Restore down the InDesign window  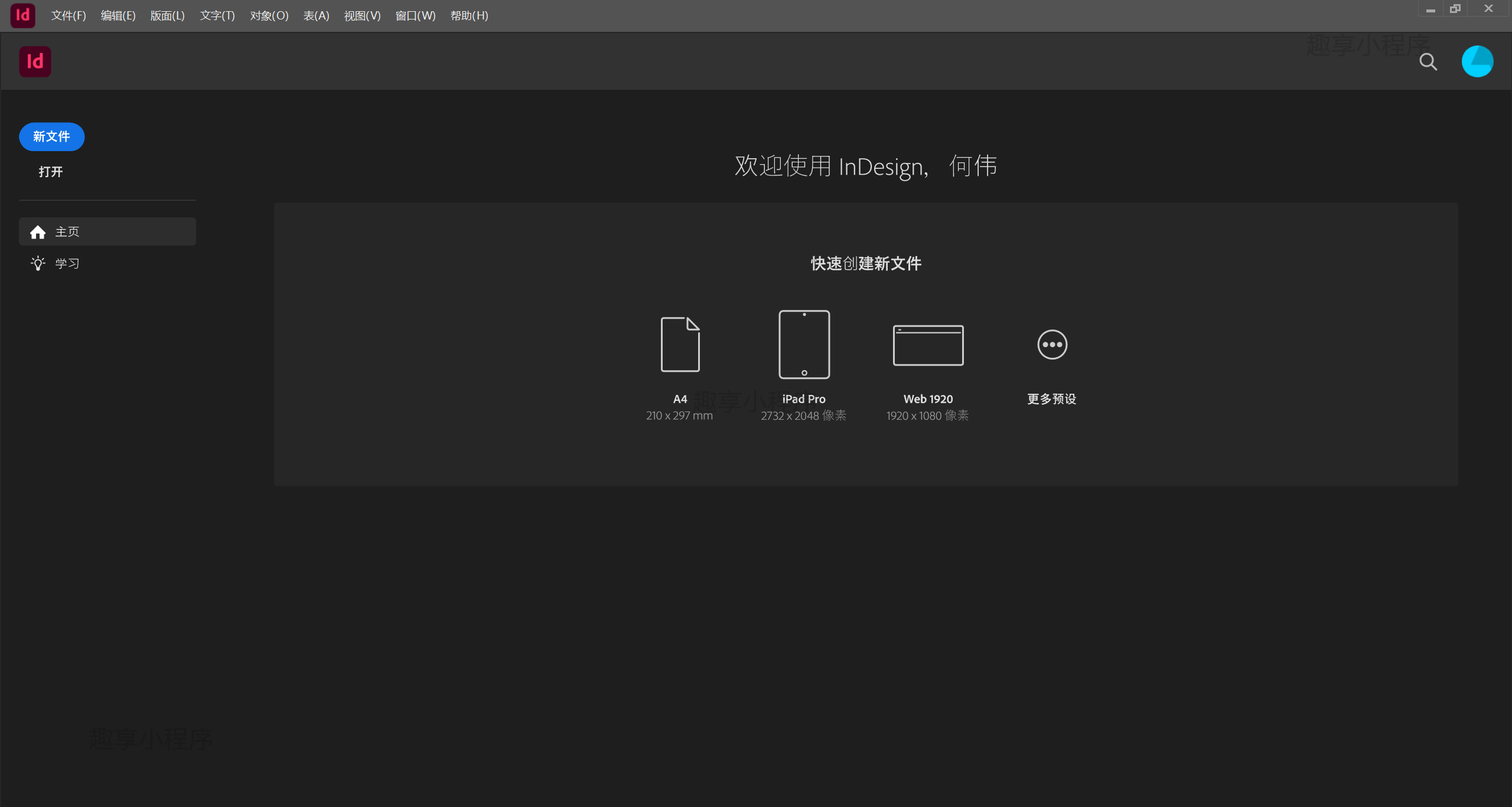pyautogui.click(x=1455, y=9)
